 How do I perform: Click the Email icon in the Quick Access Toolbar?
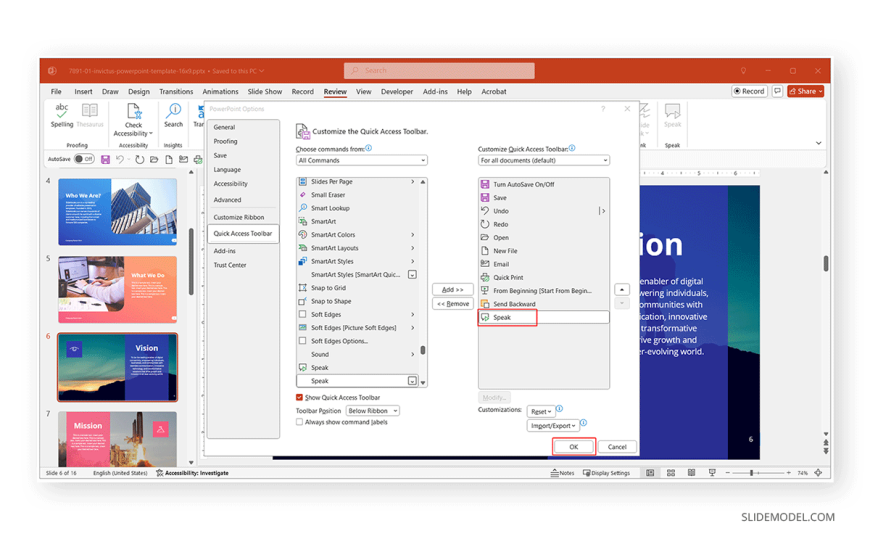click(x=183, y=159)
